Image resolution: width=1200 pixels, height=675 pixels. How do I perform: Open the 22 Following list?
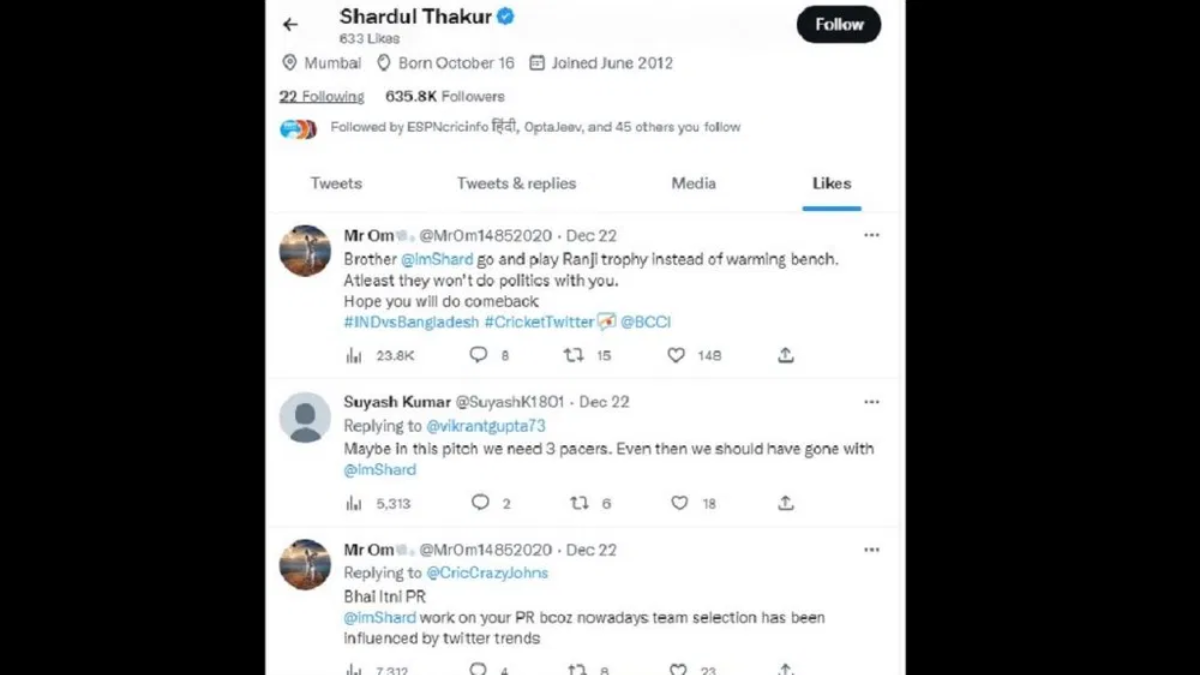pyautogui.click(x=322, y=97)
